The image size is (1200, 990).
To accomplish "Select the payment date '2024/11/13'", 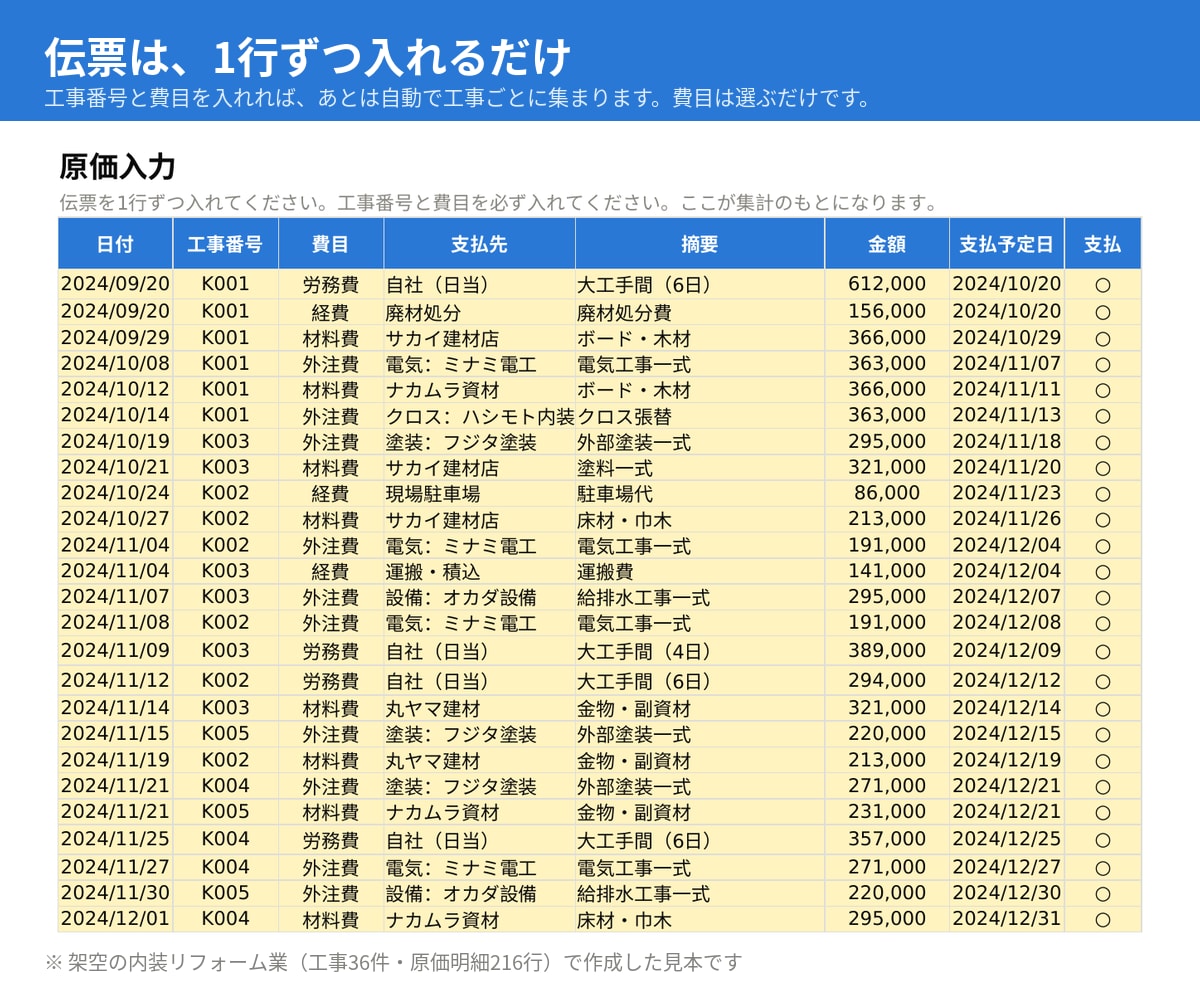I will [1006, 415].
